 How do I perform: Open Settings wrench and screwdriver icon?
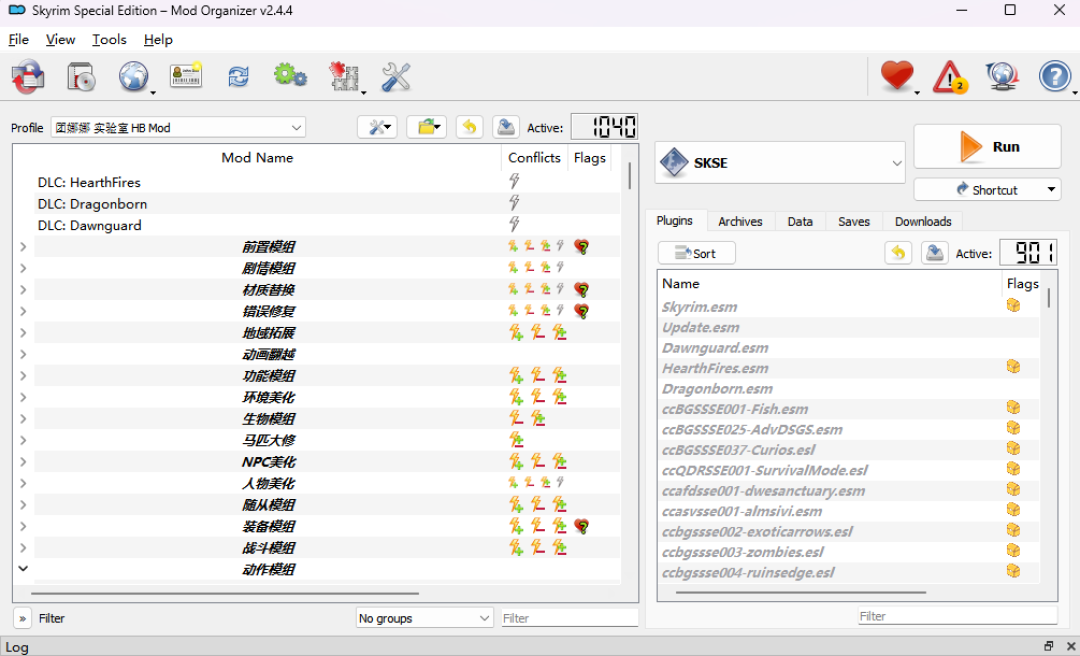pyautogui.click(x=396, y=76)
